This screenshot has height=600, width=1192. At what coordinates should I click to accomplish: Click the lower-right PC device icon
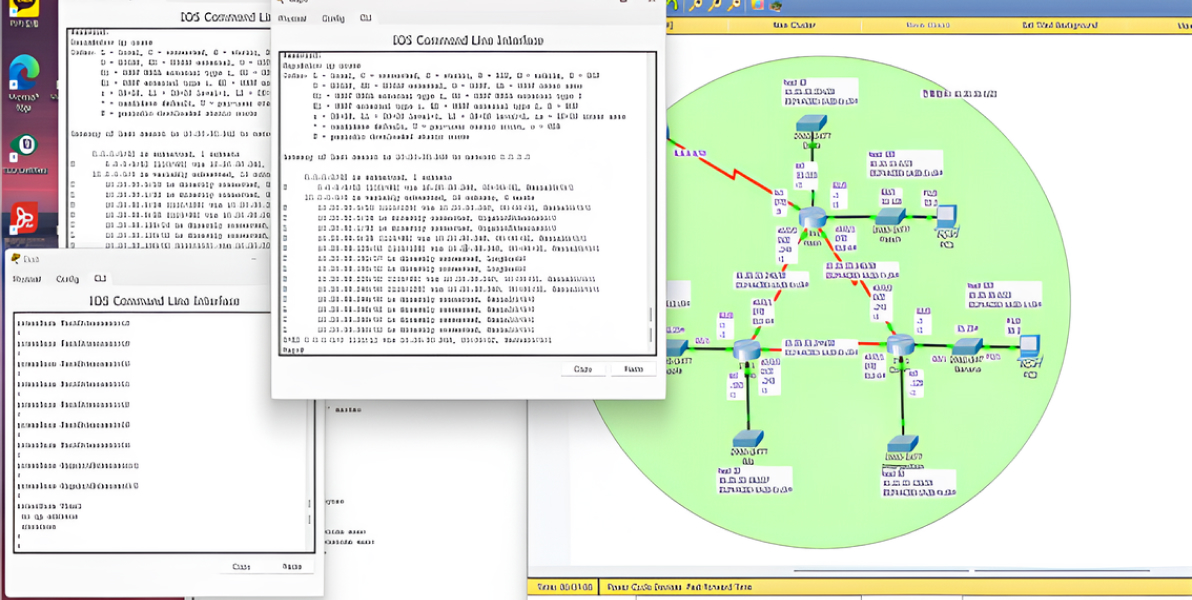1030,347
